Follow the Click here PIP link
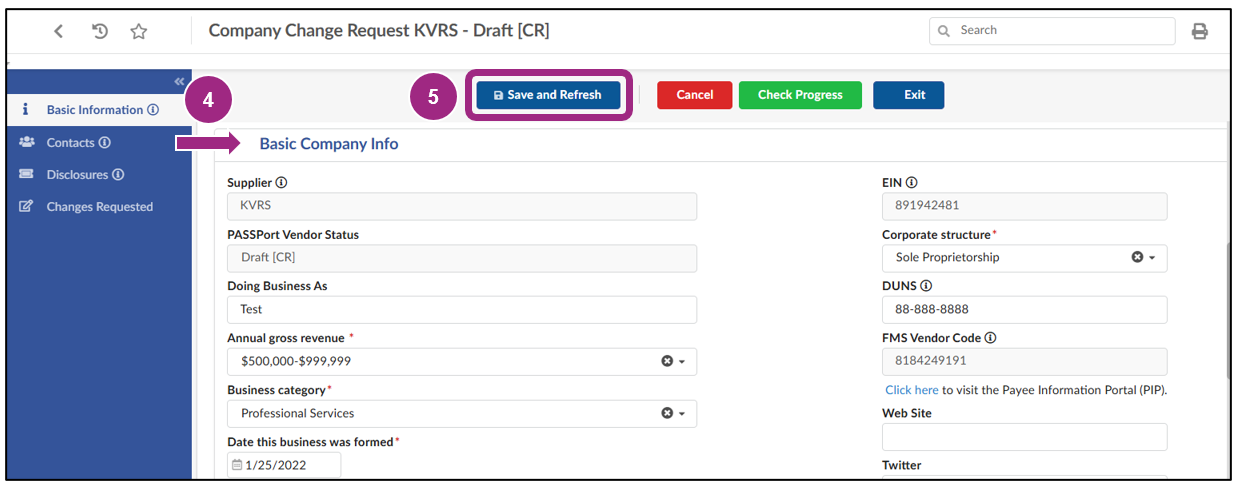Viewport: 1237px width, 487px height. point(911,390)
